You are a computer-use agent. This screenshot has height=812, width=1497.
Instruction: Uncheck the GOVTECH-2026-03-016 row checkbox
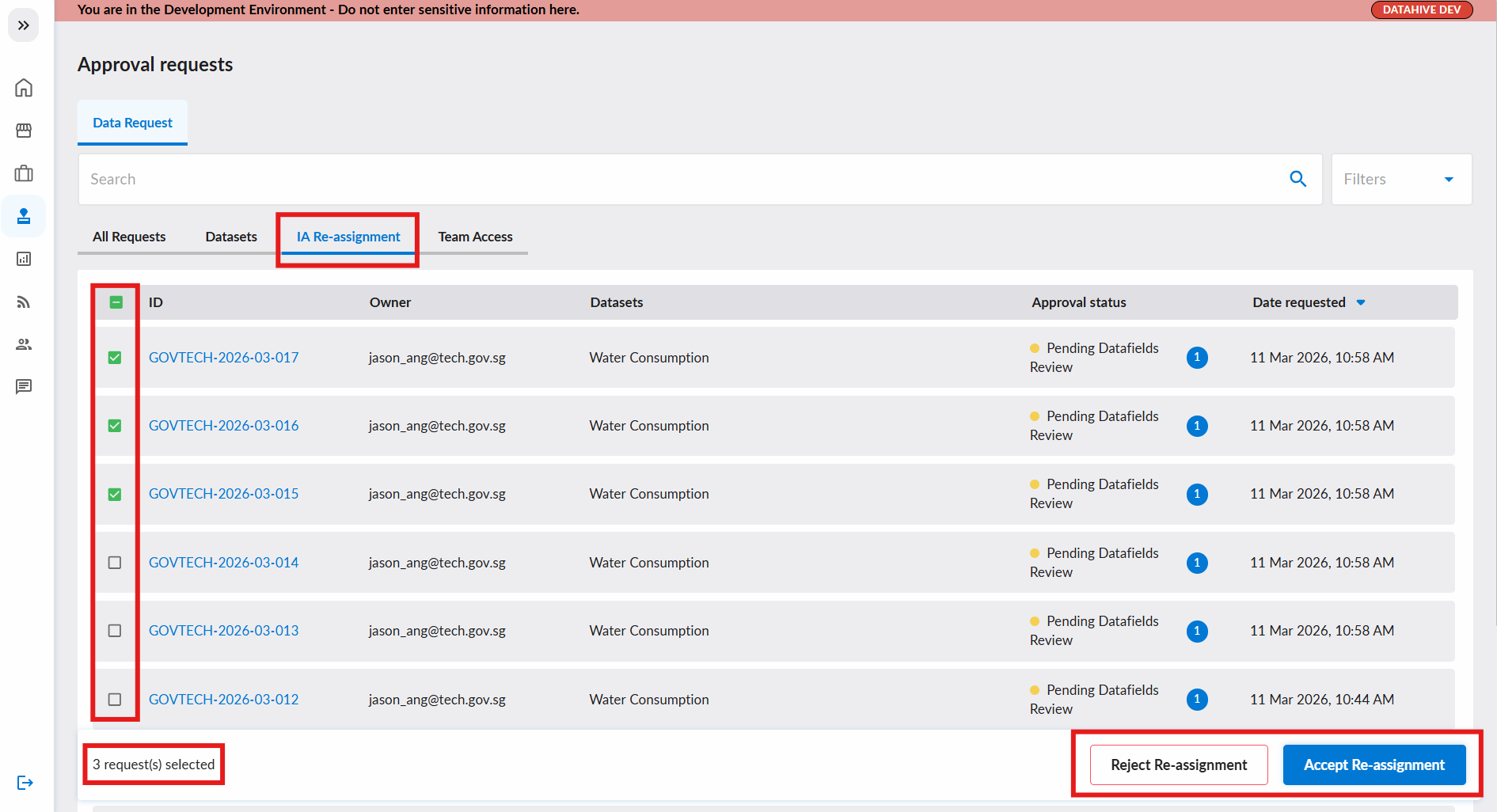115,426
